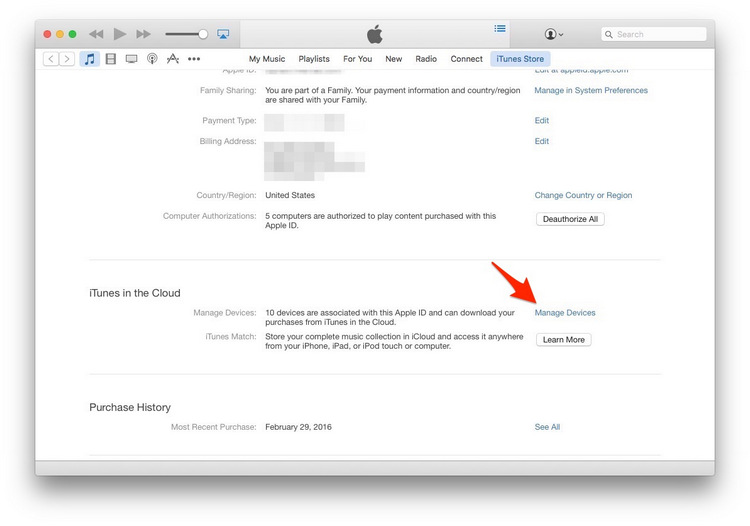Click the iTunes in the Cloud heading
The image size is (750, 526).
coord(135,293)
